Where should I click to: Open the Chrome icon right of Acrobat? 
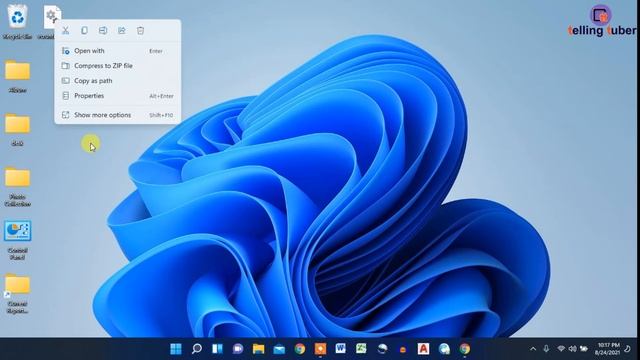tap(464, 349)
